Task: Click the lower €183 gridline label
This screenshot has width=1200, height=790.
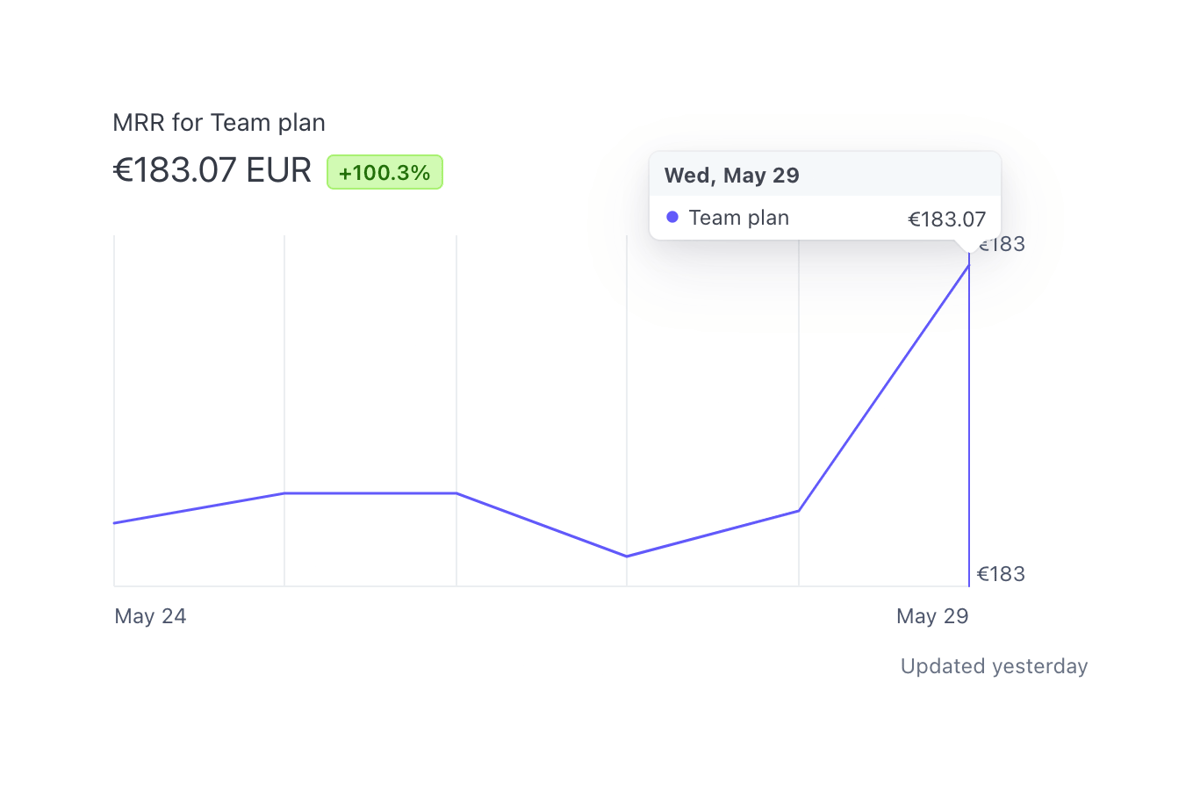Action: pyautogui.click(x=1001, y=573)
